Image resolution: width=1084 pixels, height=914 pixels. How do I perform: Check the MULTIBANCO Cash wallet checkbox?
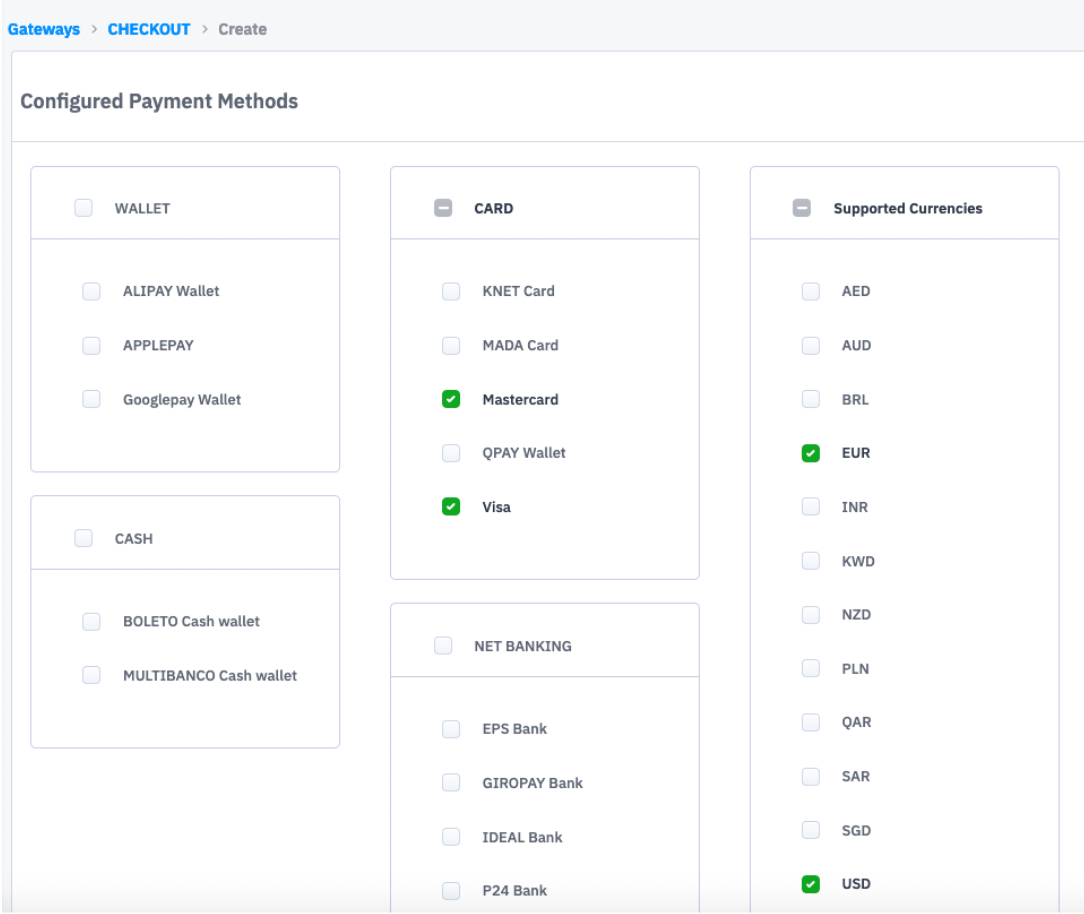[x=91, y=675]
